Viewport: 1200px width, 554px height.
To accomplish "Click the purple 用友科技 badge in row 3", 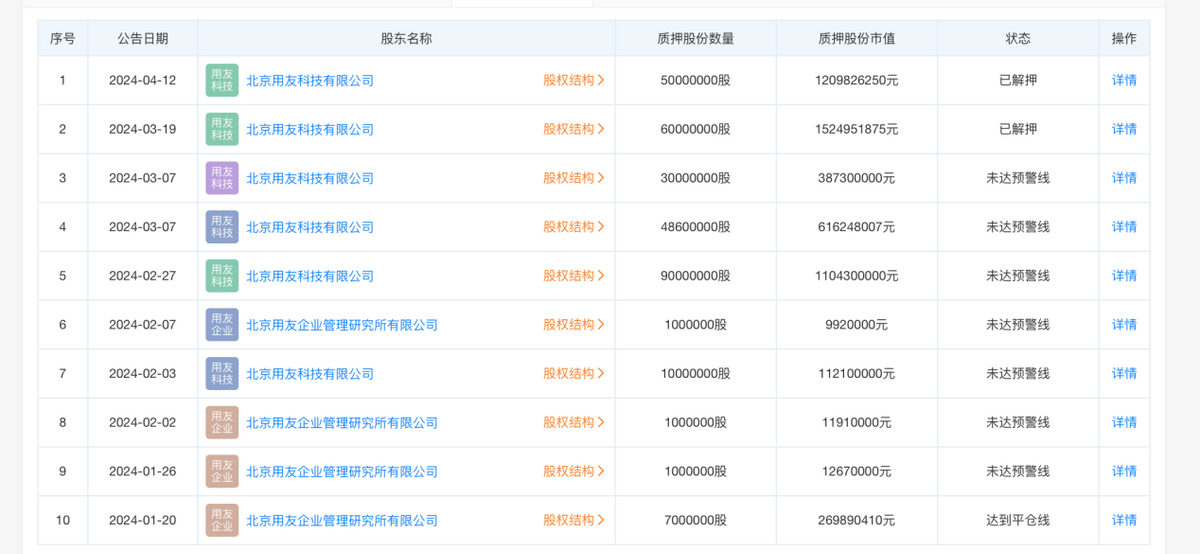I will [x=222, y=178].
